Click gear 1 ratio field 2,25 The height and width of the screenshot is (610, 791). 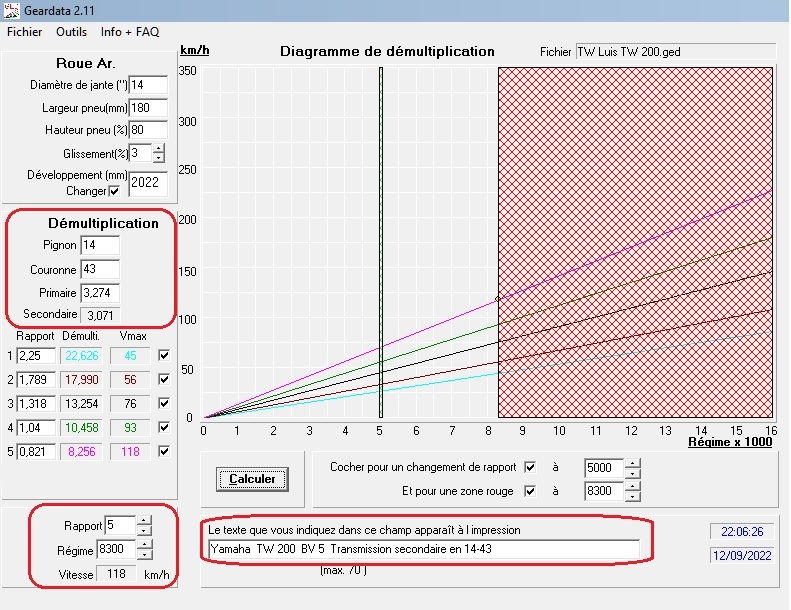tap(36, 356)
